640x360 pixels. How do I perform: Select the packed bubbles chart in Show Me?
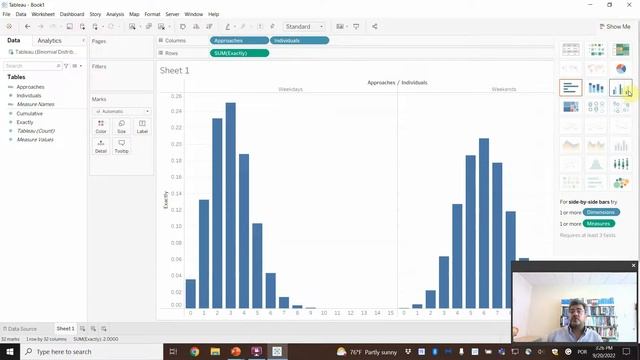point(621,183)
